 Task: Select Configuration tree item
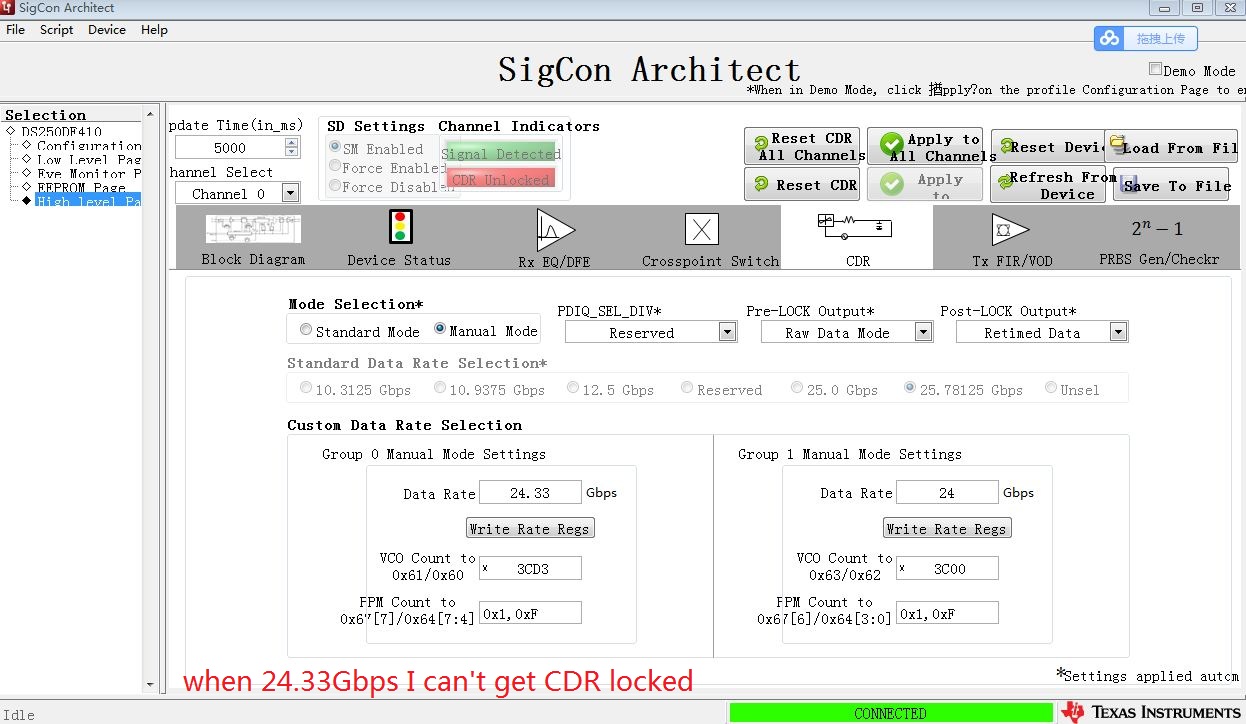point(89,145)
